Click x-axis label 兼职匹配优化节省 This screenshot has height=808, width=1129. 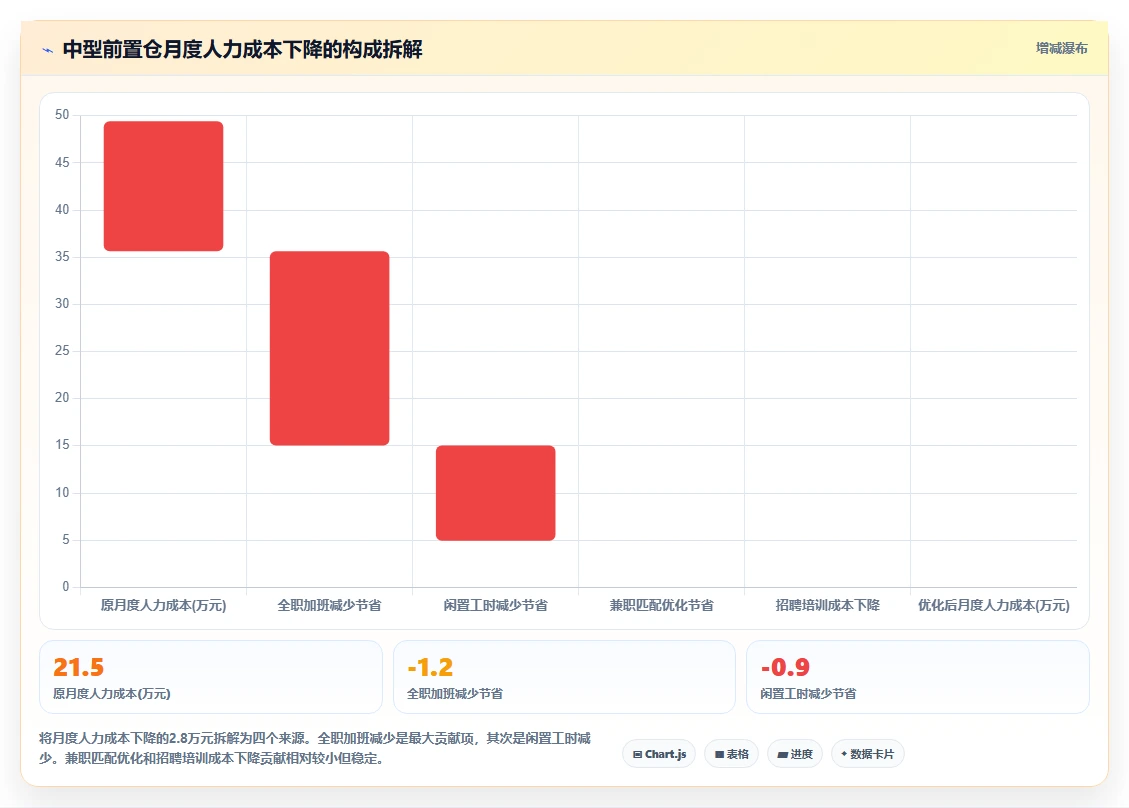click(662, 606)
